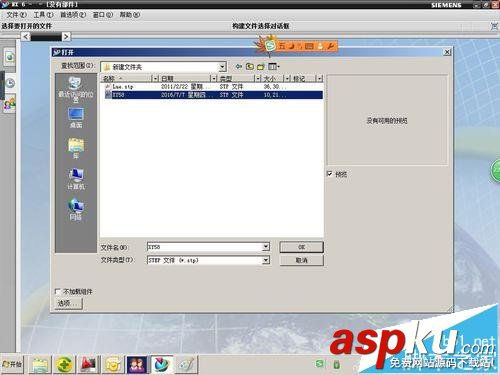The height and width of the screenshot is (375, 500).
Task: Click the 开始 Start button
Action: pos(12,364)
